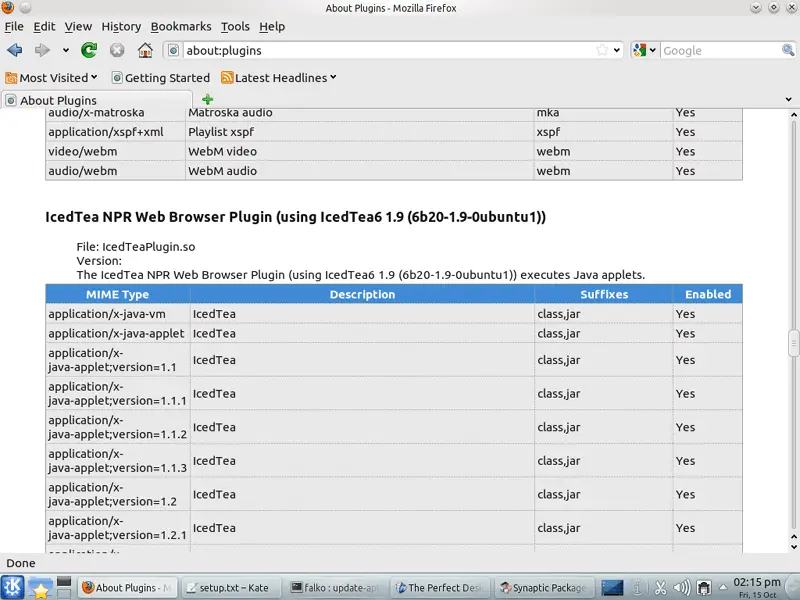
Task: Click the IcedTea NPR Web Browser Plugin heading
Action: tap(295, 217)
